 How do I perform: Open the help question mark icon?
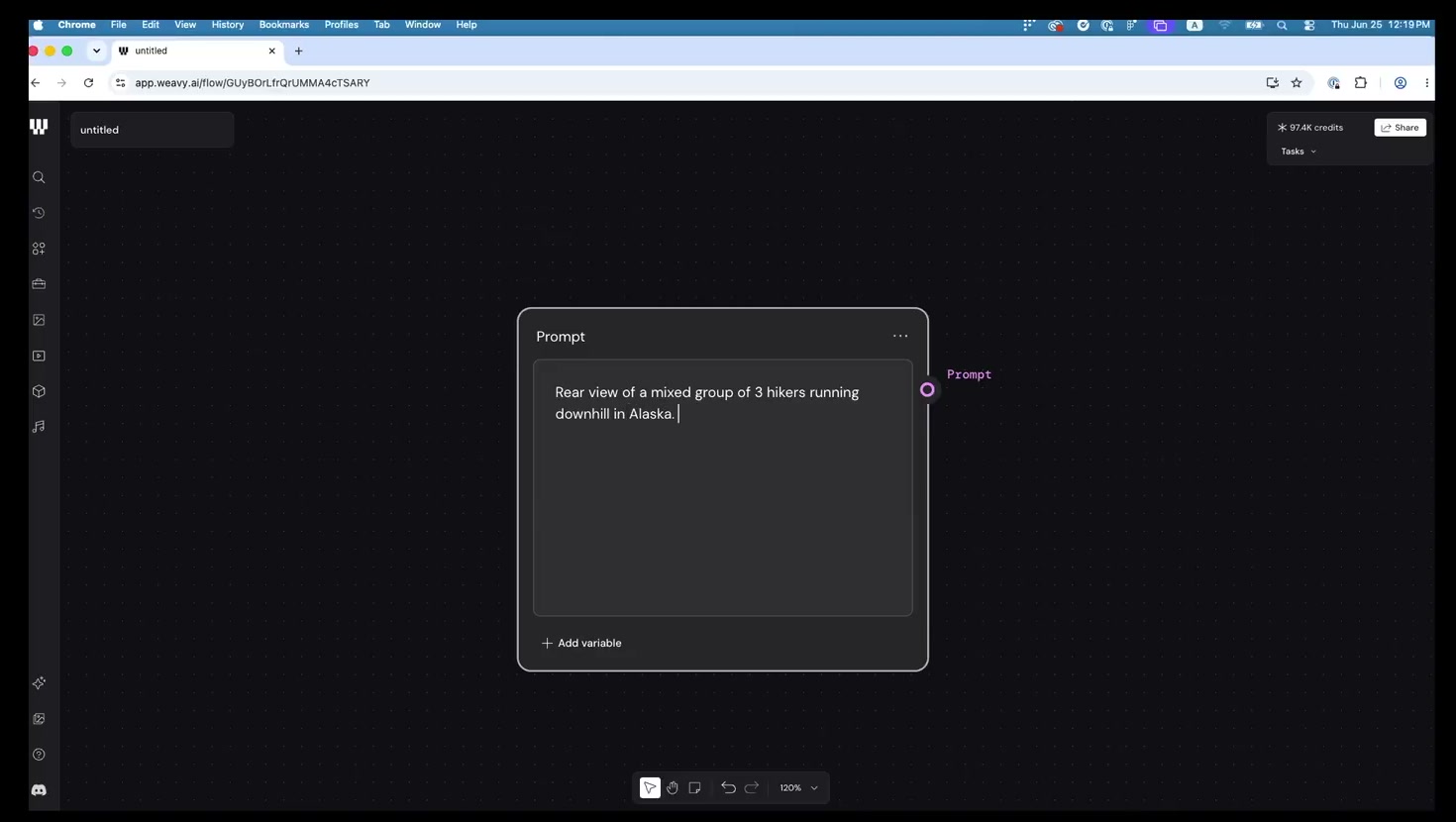tap(39, 755)
